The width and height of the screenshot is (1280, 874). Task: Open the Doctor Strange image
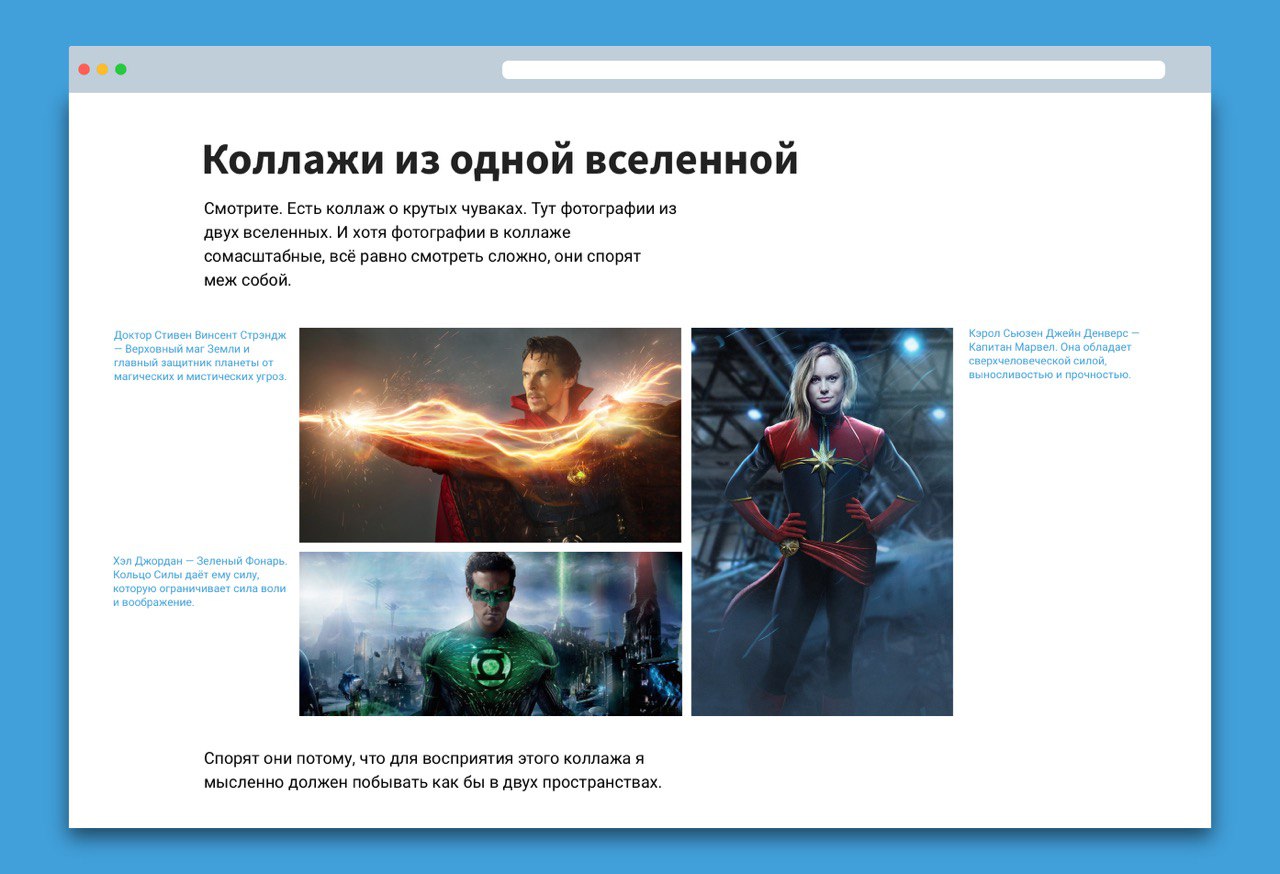coord(490,435)
